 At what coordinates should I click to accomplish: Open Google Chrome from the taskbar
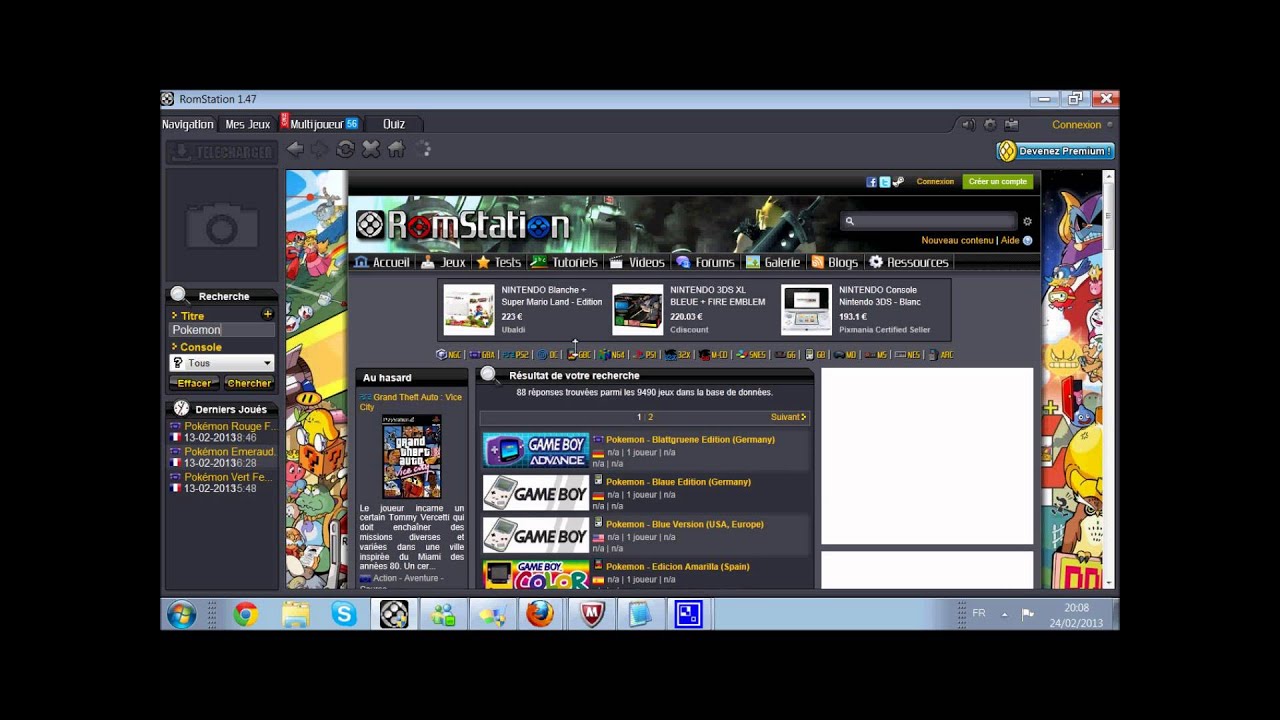(245, 614)
